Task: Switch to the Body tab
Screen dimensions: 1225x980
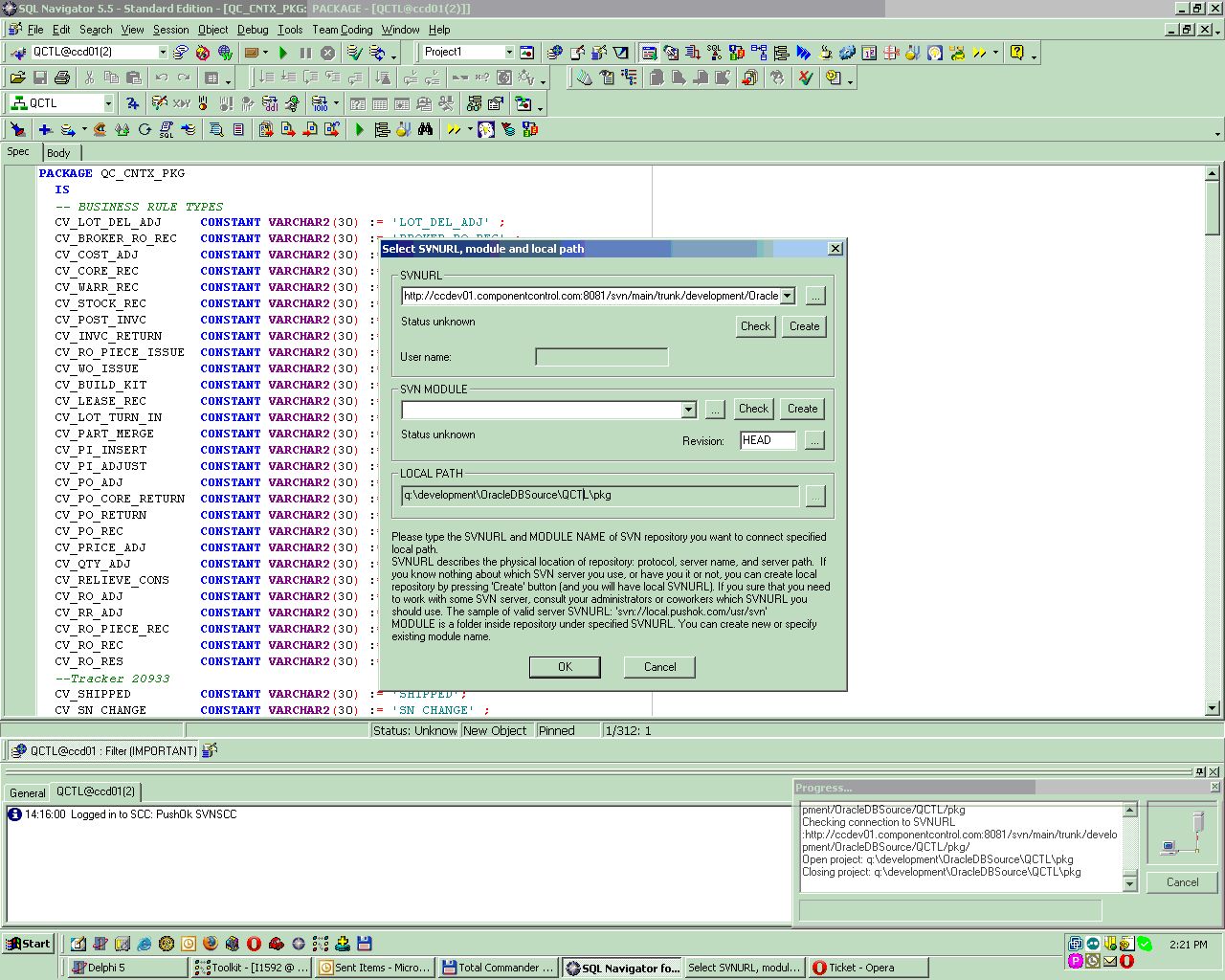Action: [x=59, y=153]
